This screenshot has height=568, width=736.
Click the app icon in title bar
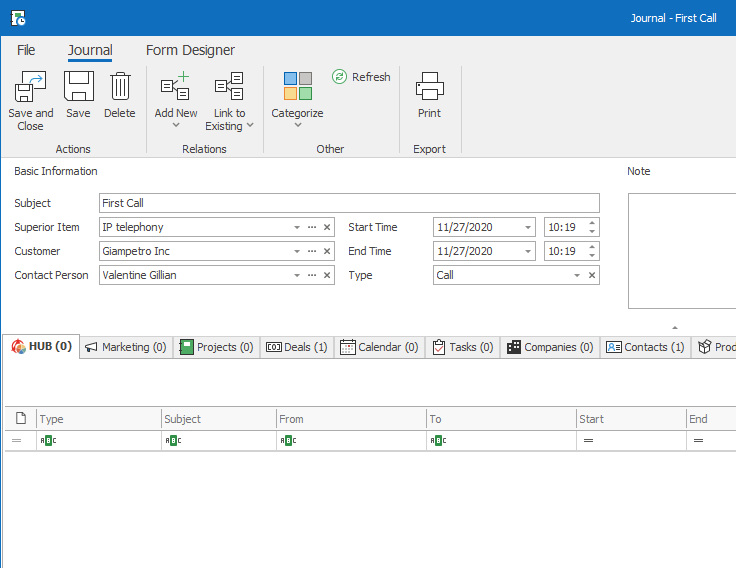(x=18, y=18)
